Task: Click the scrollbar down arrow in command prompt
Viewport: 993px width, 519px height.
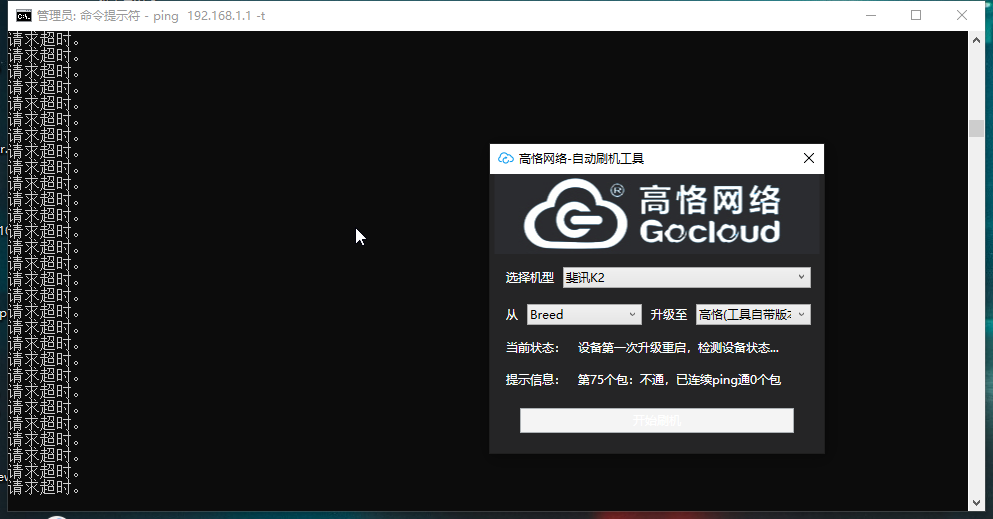Action: click(976, 503)
